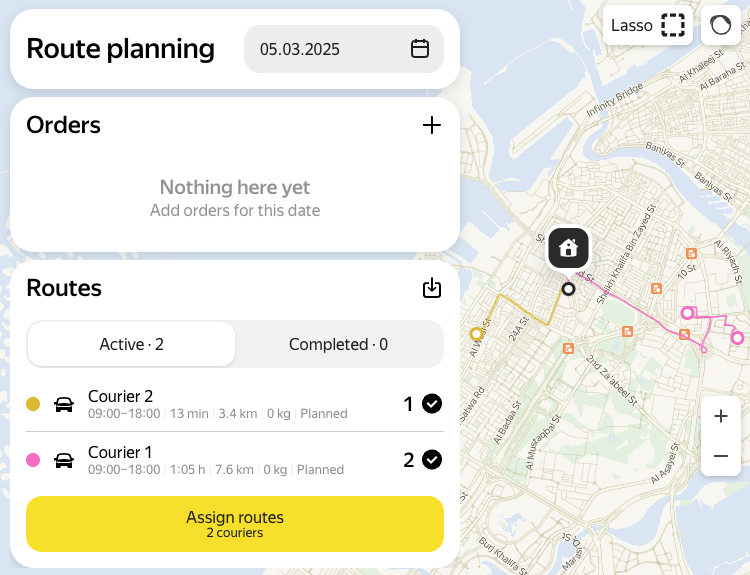Toggle the Courier 2 route checkmark
This screenshot has width=750, height=575.
click(x=432, y=404)
